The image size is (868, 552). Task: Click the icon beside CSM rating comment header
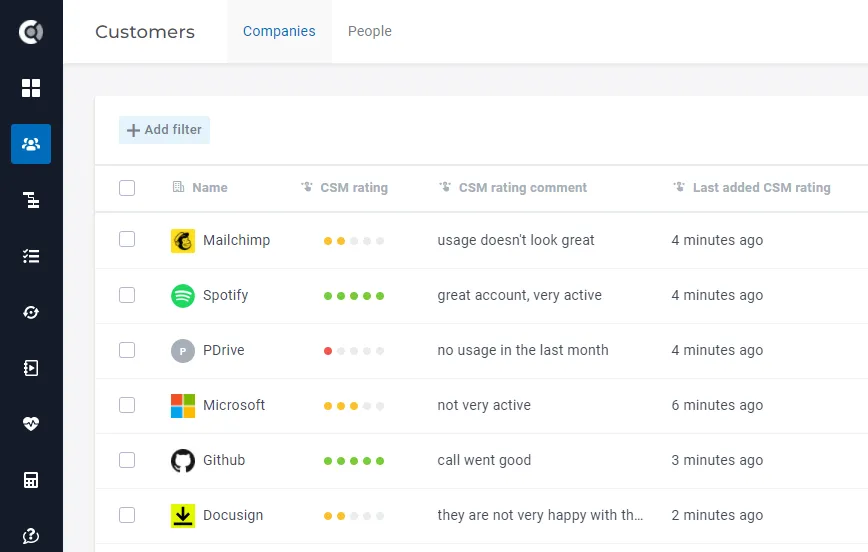[x=445, y=187]
